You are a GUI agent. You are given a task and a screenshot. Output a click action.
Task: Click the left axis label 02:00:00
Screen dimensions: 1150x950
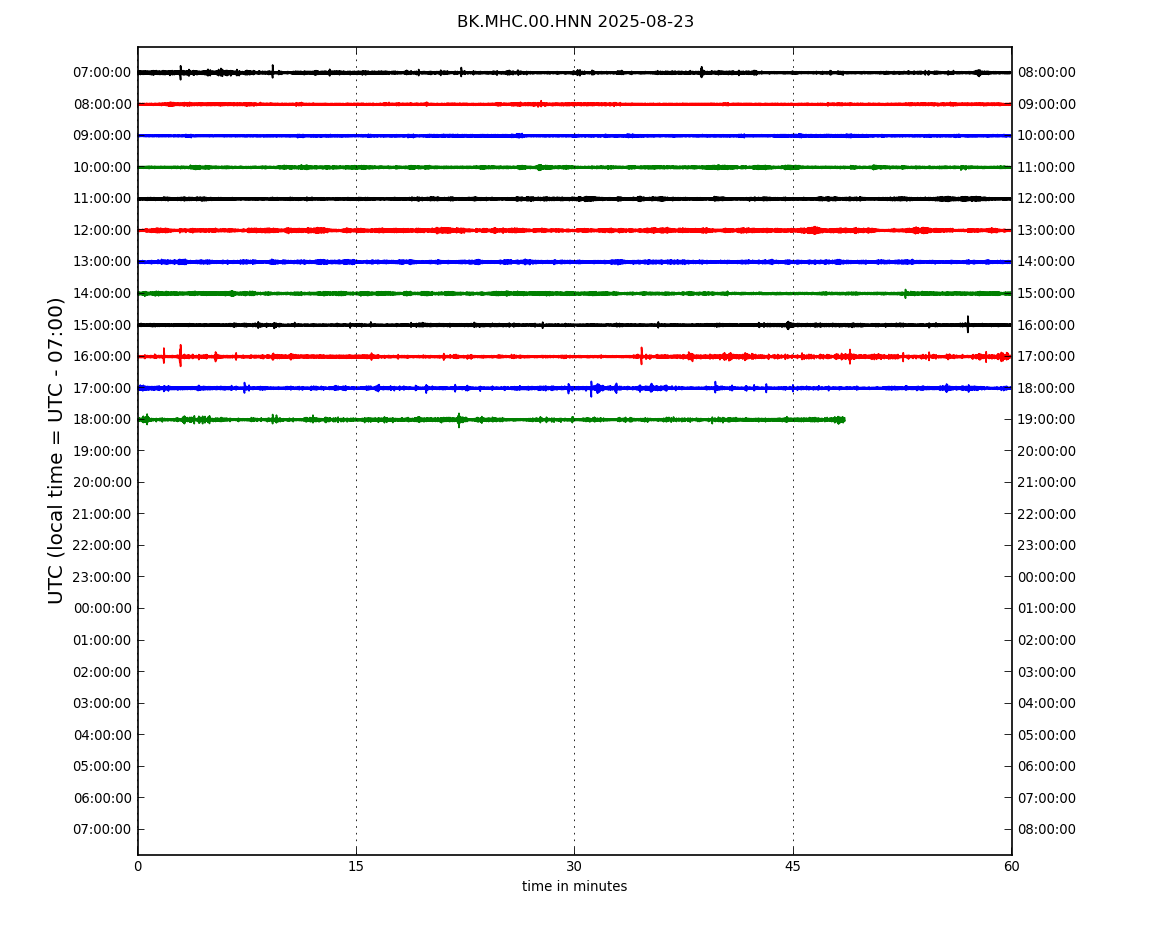tap(102, 672)
